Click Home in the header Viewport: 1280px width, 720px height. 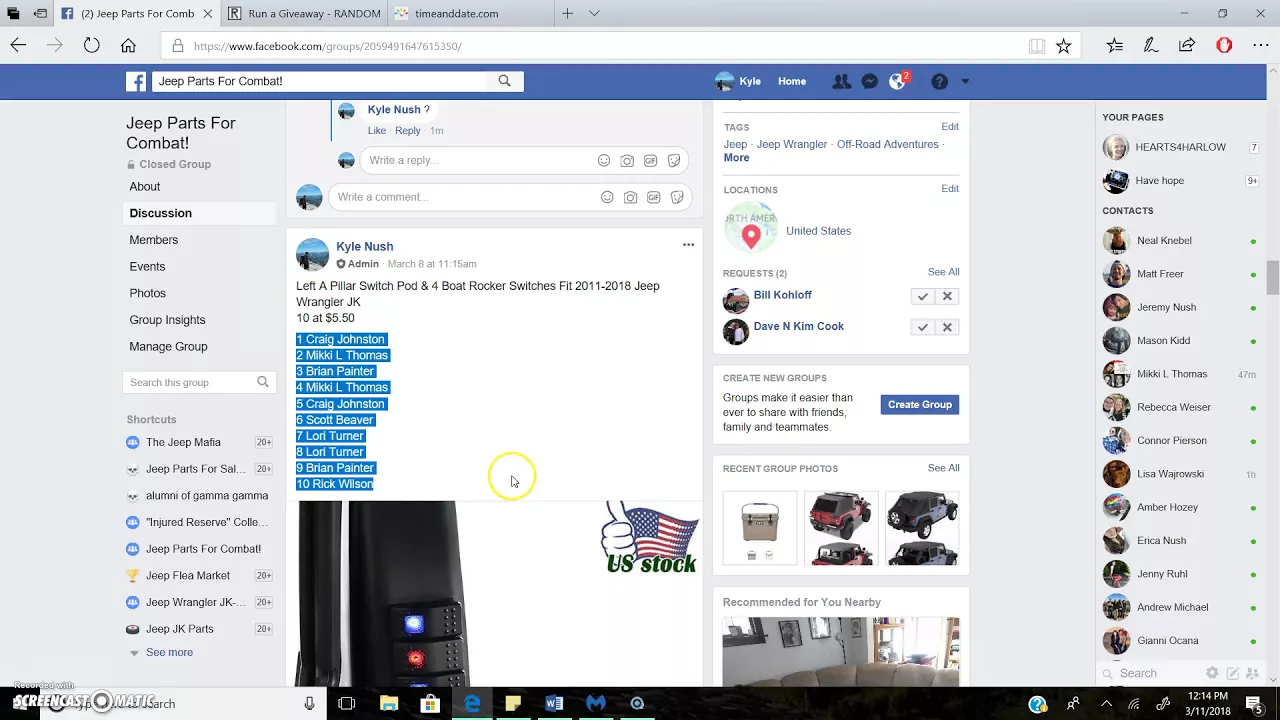click(792, 82)
